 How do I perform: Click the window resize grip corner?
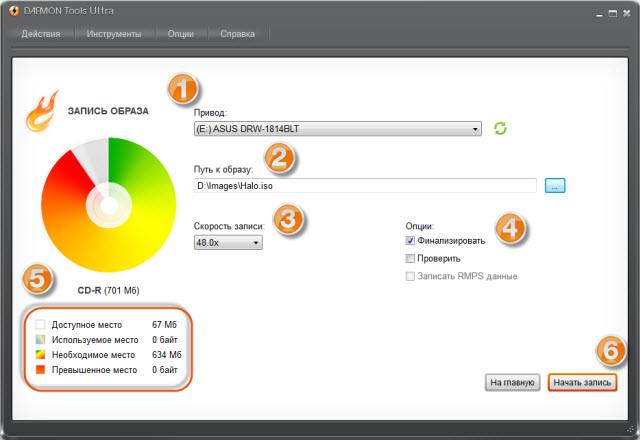click(631, 429)
